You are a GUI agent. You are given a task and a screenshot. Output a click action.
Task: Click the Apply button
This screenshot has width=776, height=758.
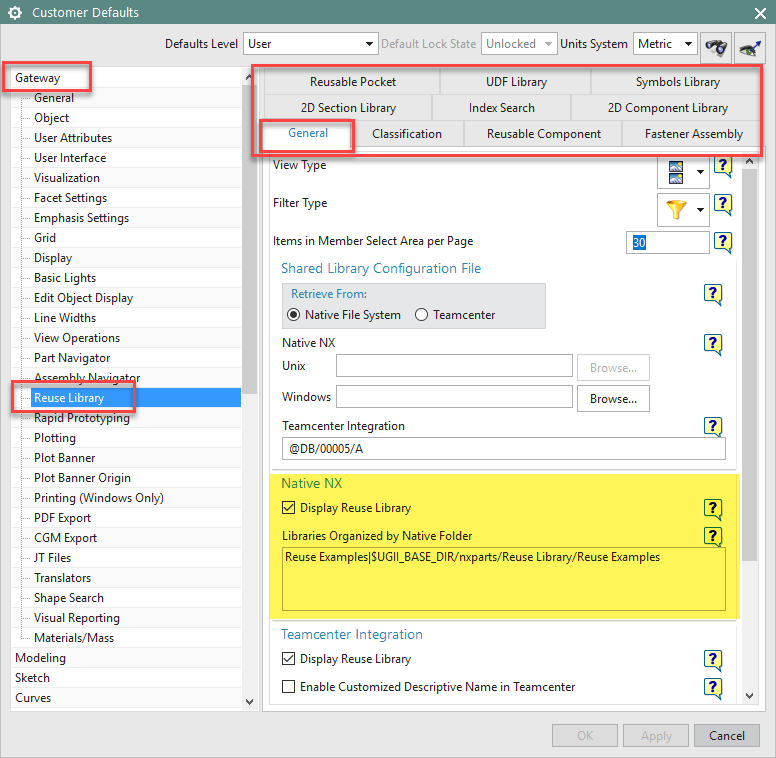click(656, 735)
